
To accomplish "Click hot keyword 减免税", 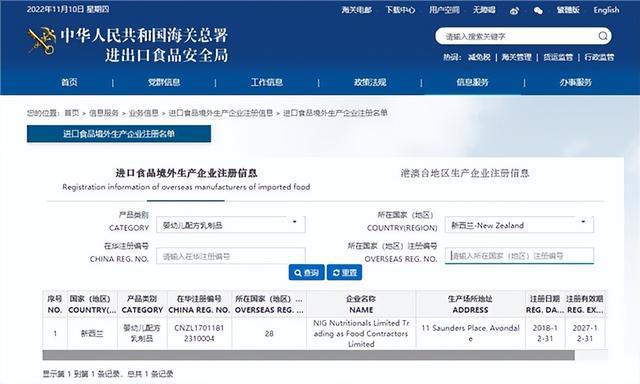I will [479, 57].
